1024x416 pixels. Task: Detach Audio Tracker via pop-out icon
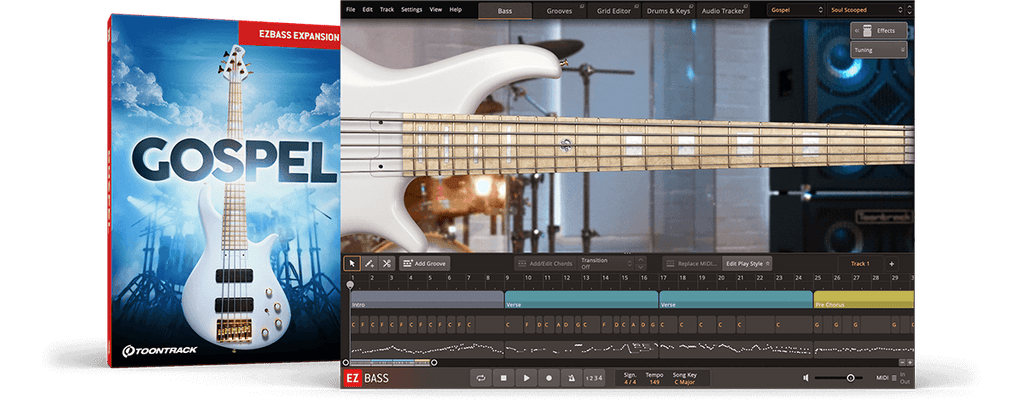746,7
